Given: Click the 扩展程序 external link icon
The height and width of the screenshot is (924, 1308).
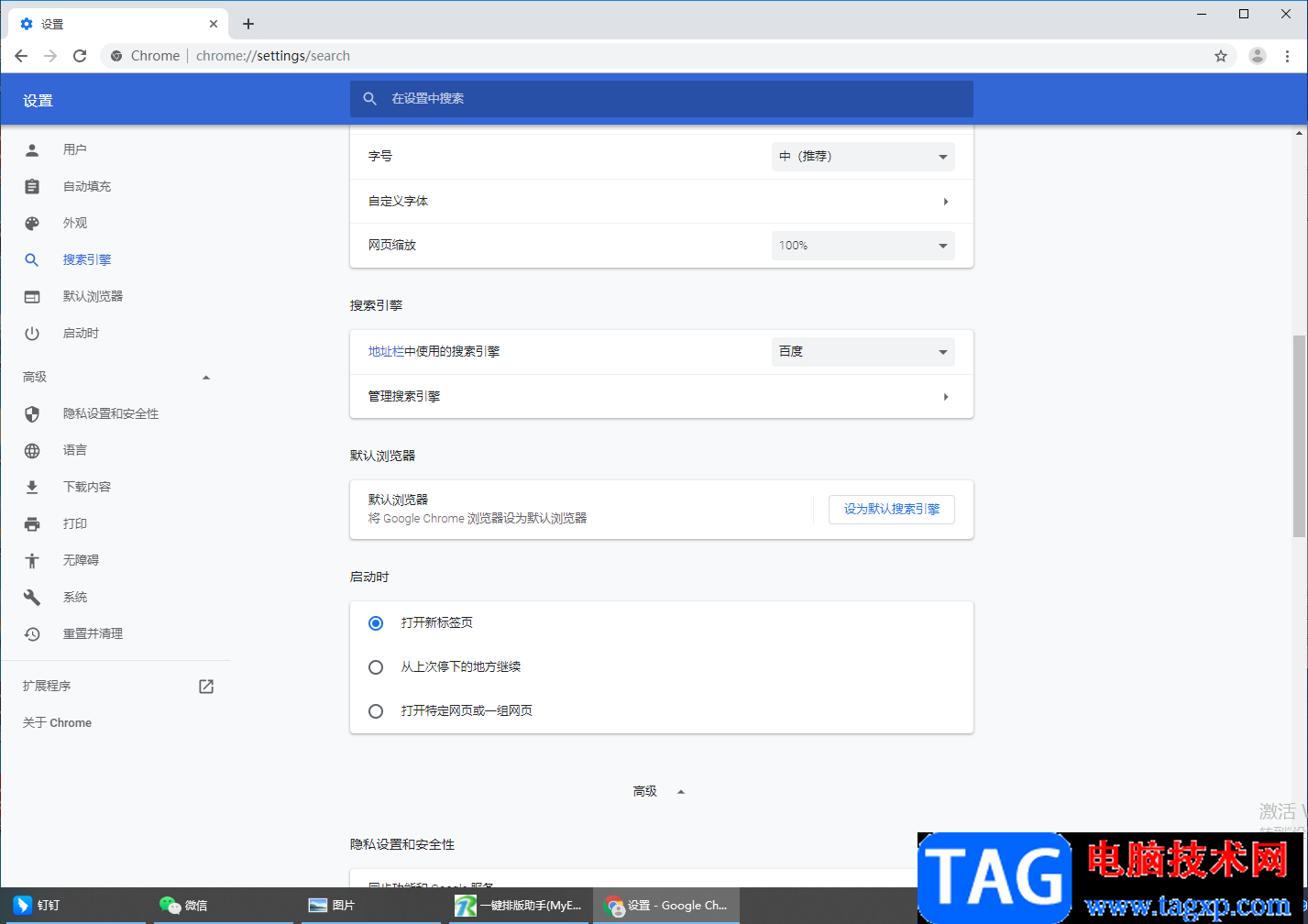Looking at the screenshot, I should click(206, 686).
